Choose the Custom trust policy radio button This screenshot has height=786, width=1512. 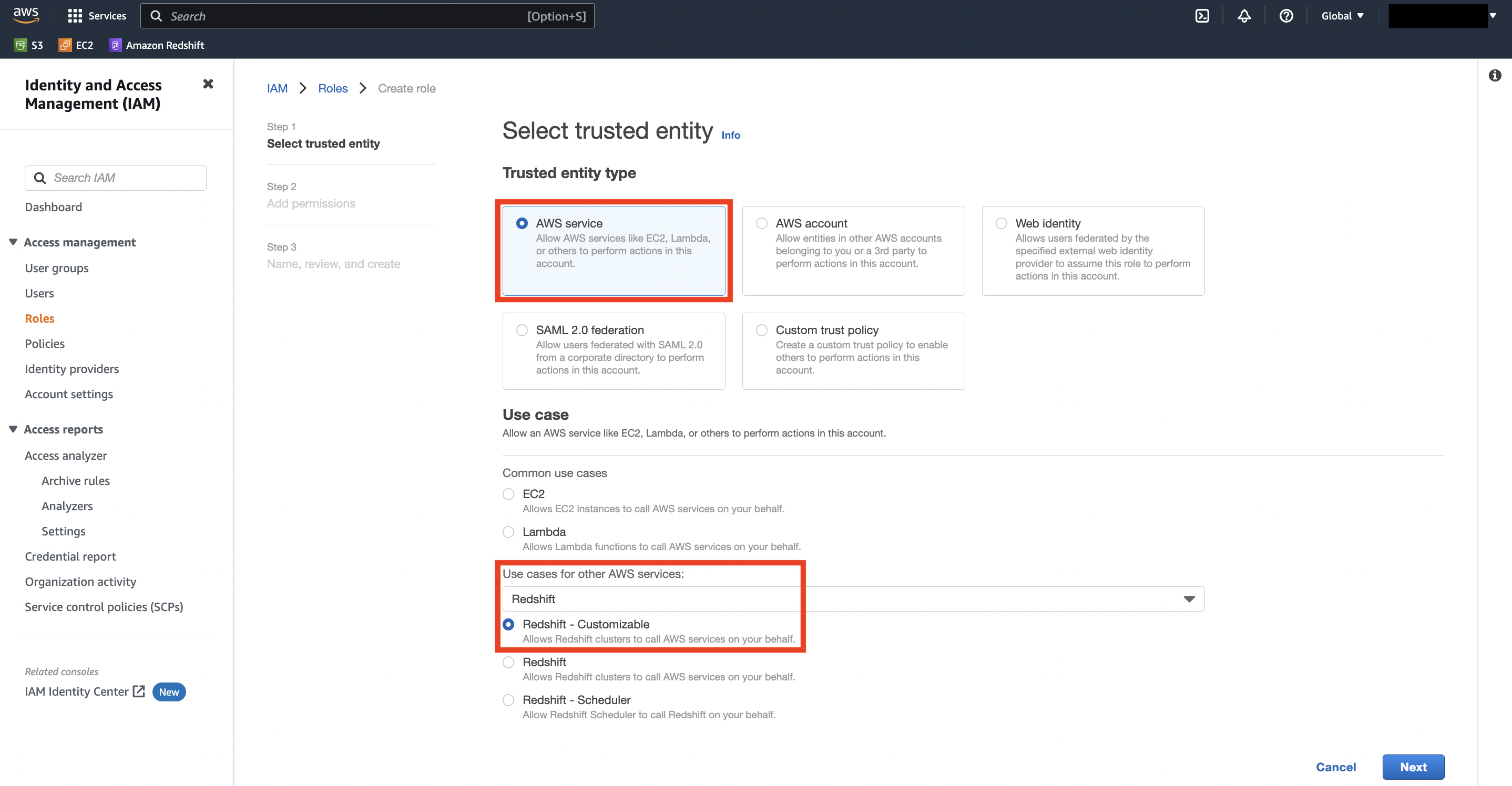click(761, 330)
